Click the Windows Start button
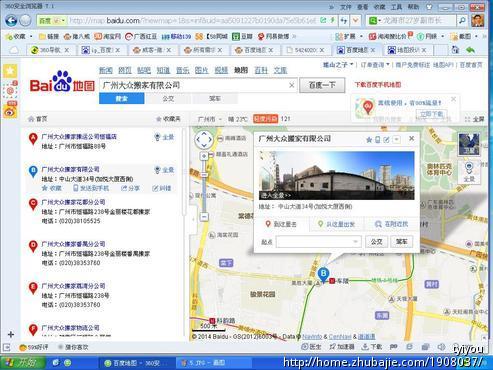The image size is (493, 370). point(22,363)
